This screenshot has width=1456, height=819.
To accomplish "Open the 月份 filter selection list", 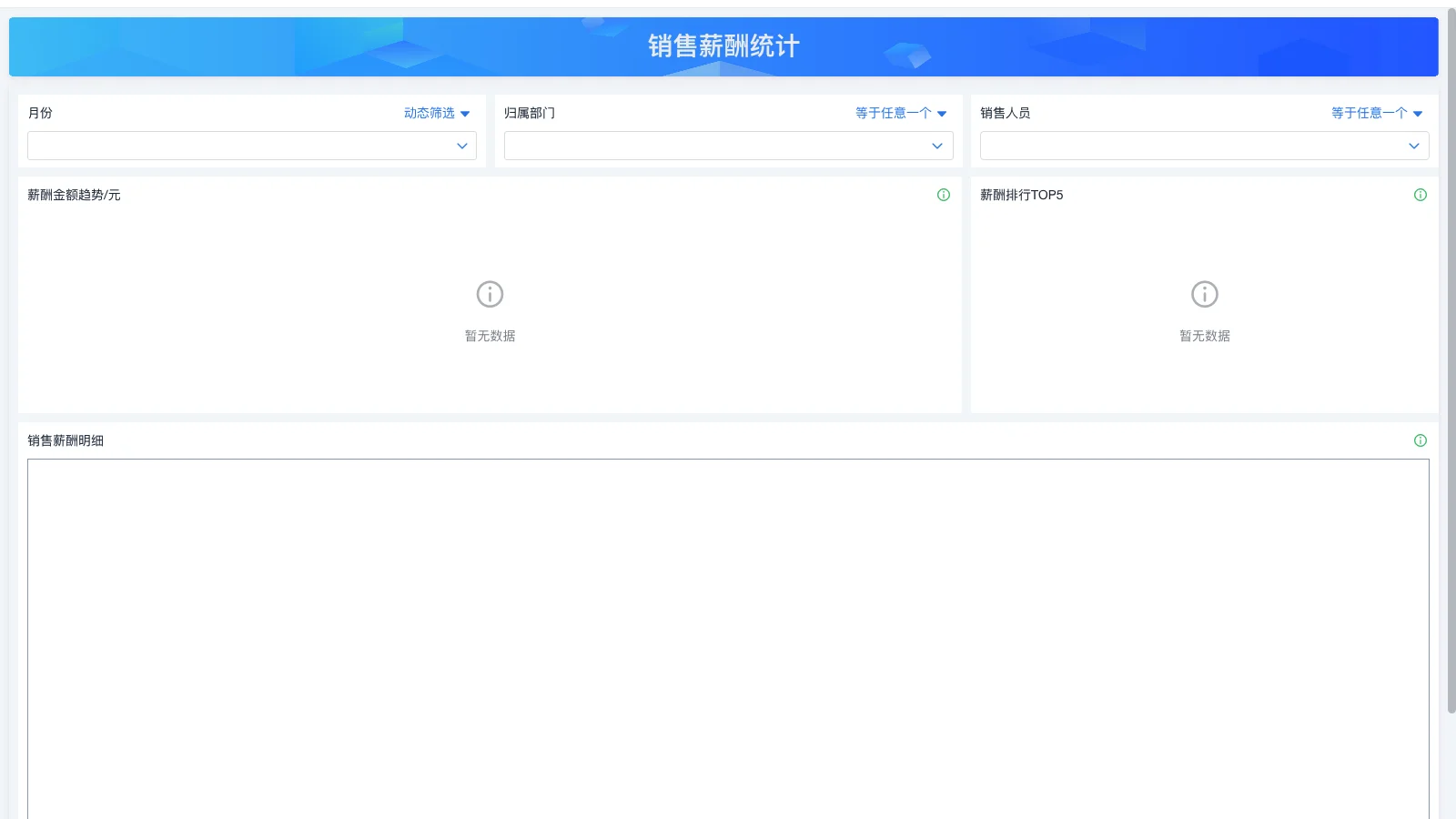I will coord(246,146).
